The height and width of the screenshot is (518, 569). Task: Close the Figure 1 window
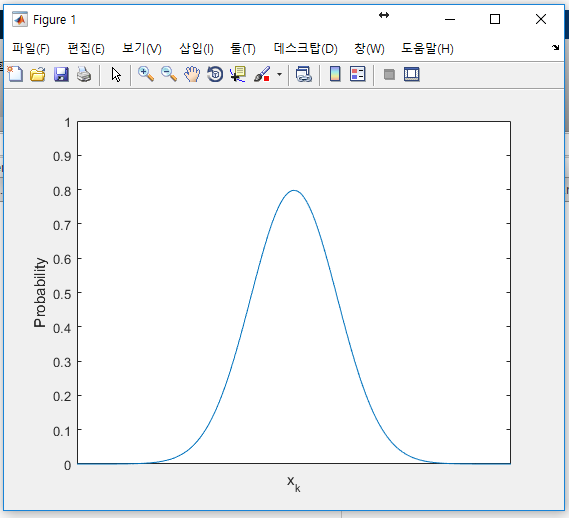[541, 19]
